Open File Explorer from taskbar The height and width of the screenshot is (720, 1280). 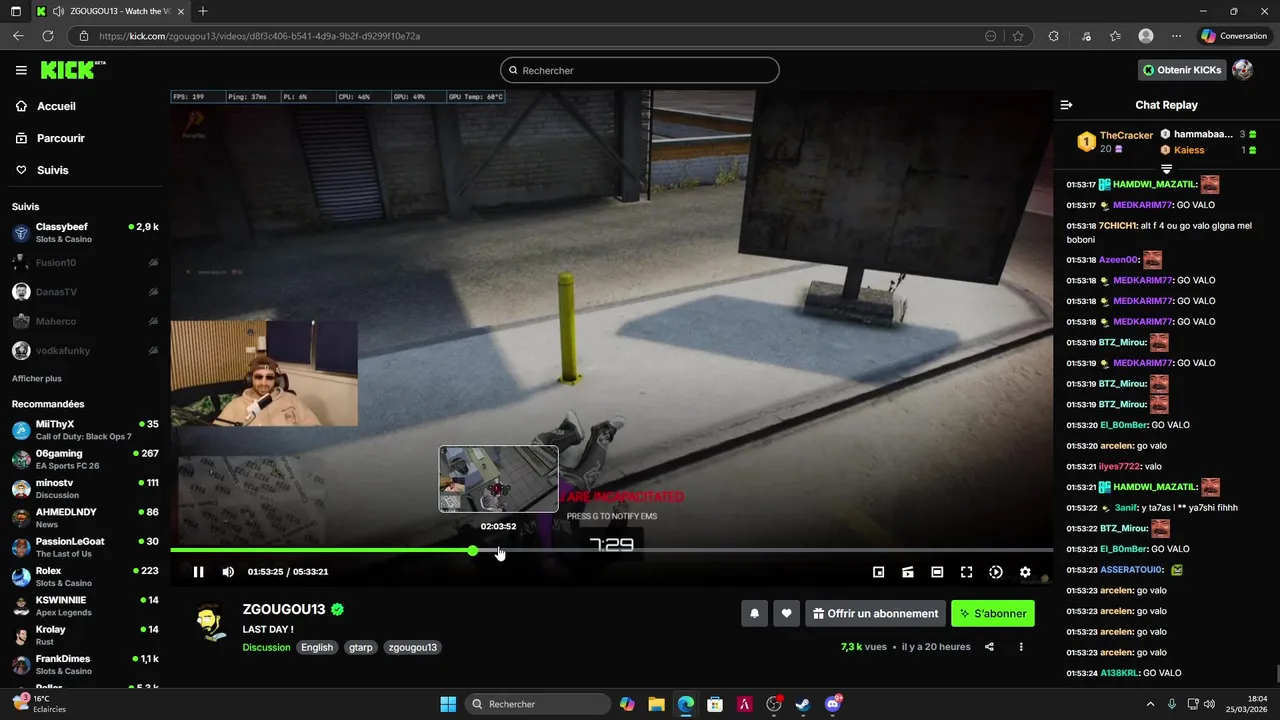point(656,704)
